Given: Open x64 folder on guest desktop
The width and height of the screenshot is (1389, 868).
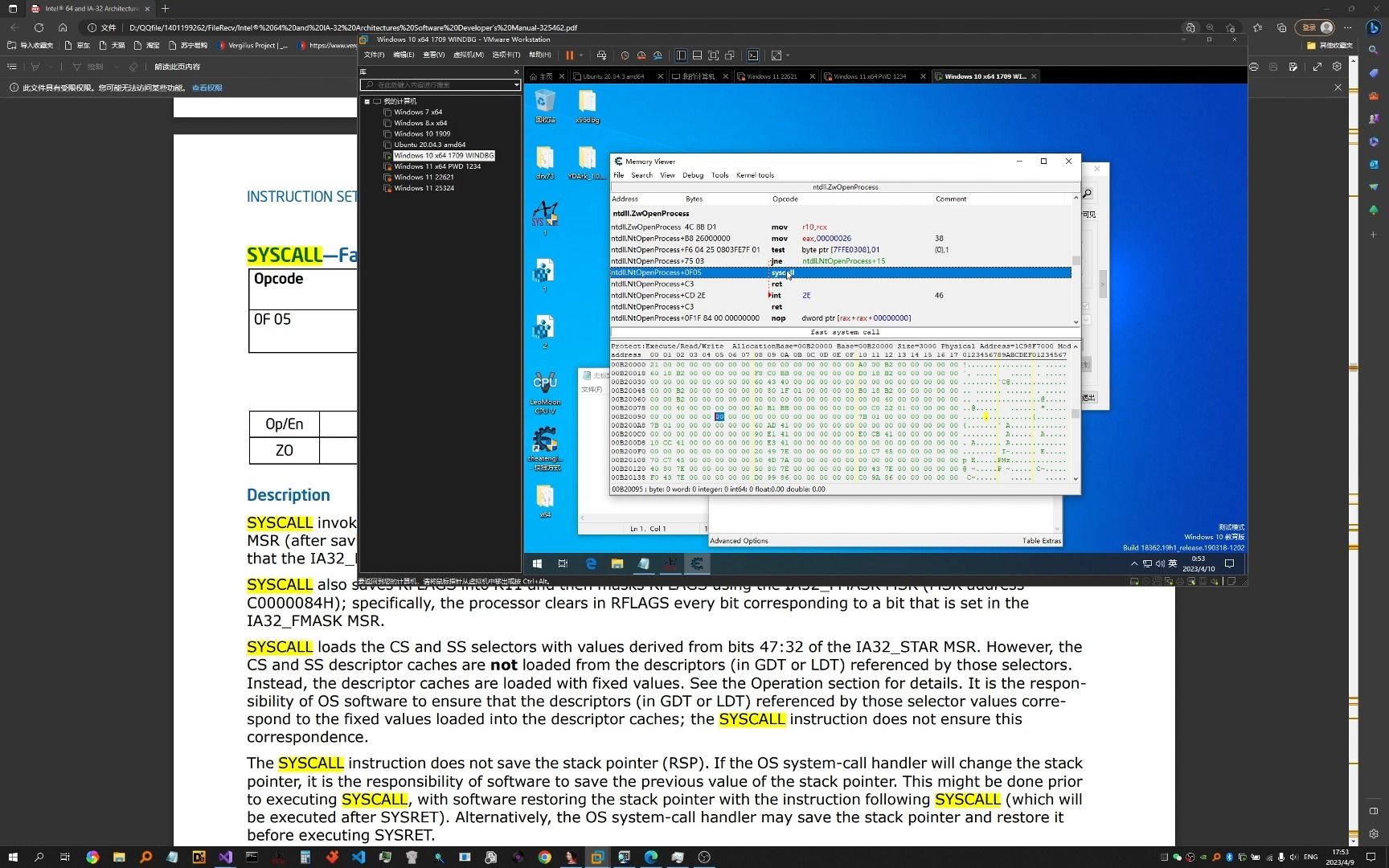Looking at the screenshot, I should point(545,502).
